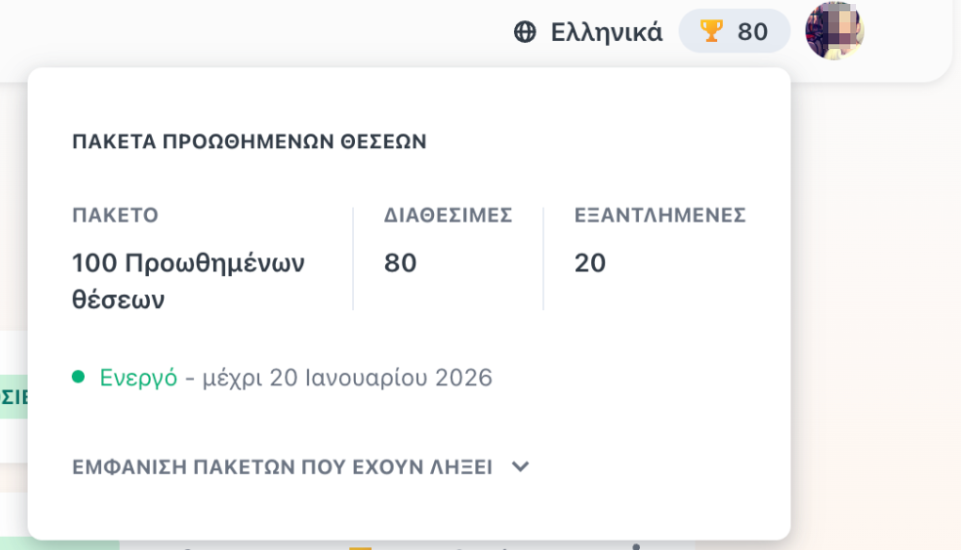
Task: Open the user profile avatar menu
Action: (x=835, y=30)
